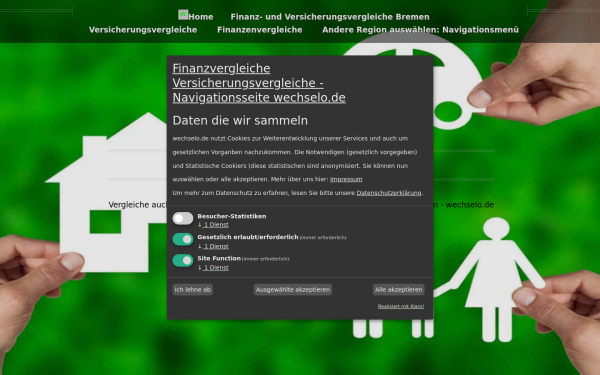This screenshot has width=600, height=375.
Task: Open the Datenschutzerklärung link
Action: click(389, 193)
